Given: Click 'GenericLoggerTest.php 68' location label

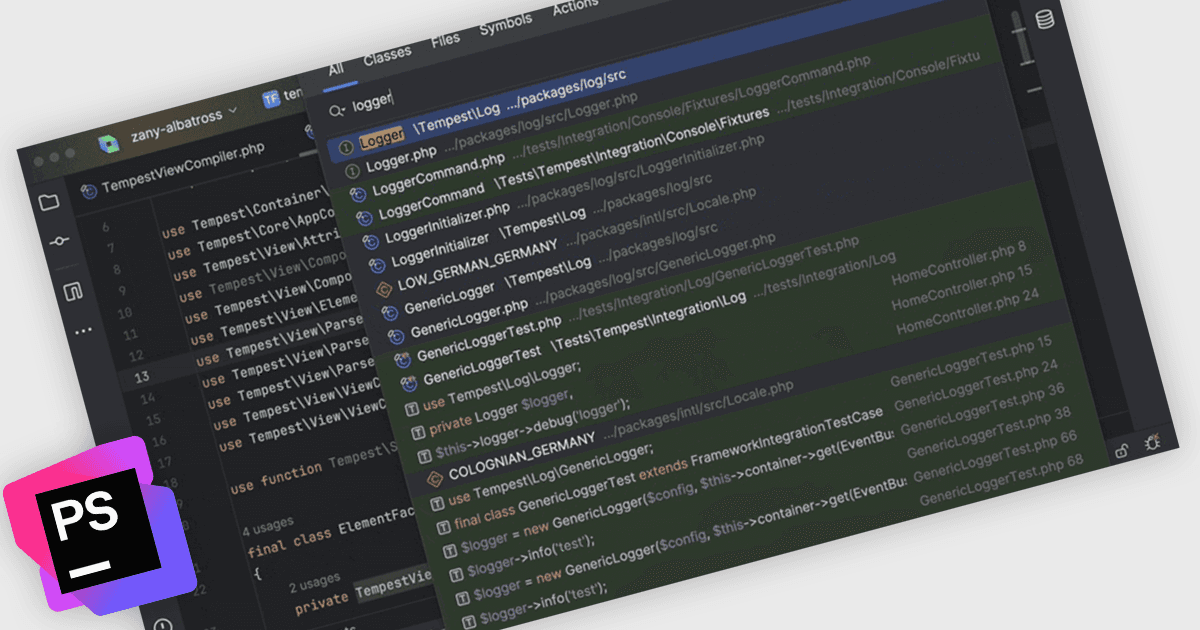Looking at the screenshot, I should click(1001, 478).
